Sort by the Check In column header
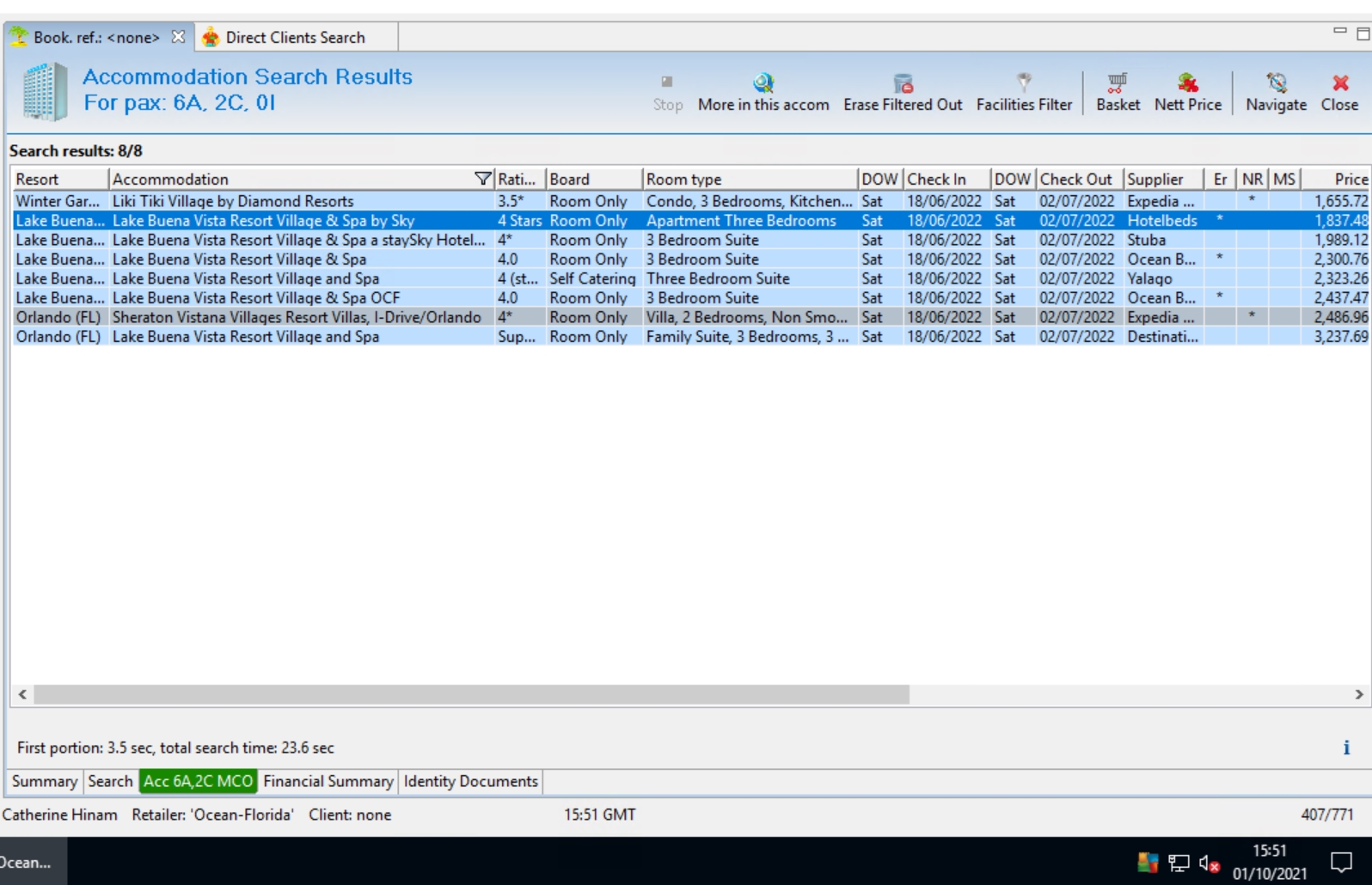Viewport: 1372px width, 885px height. click(946, 179)
